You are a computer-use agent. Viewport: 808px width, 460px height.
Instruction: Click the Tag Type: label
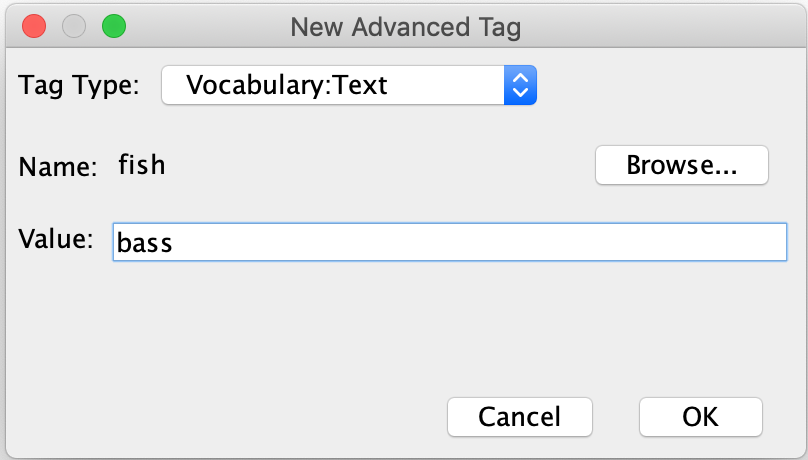coord(80,86)
